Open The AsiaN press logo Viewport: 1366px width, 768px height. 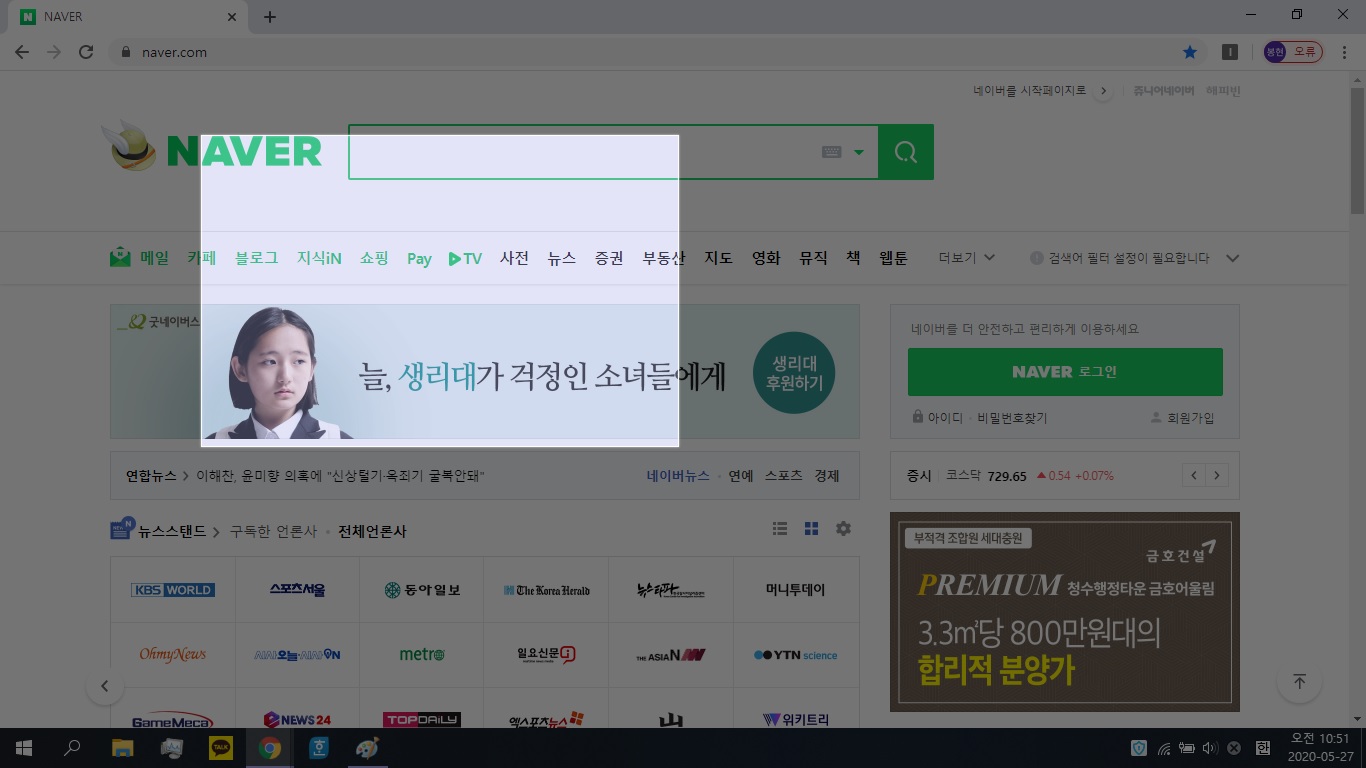pos(671,655)
